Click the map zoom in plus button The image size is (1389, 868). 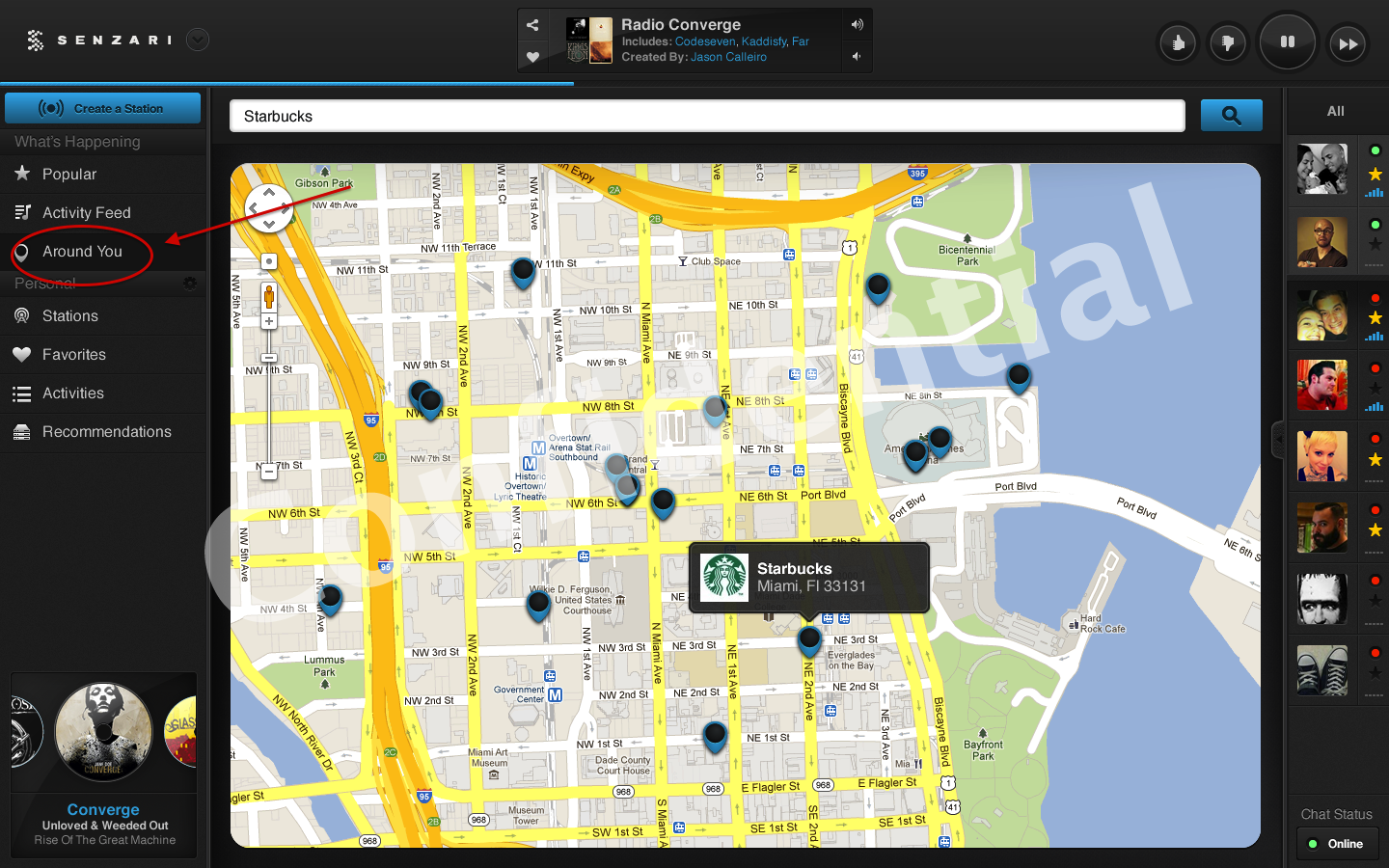[269, 321]
